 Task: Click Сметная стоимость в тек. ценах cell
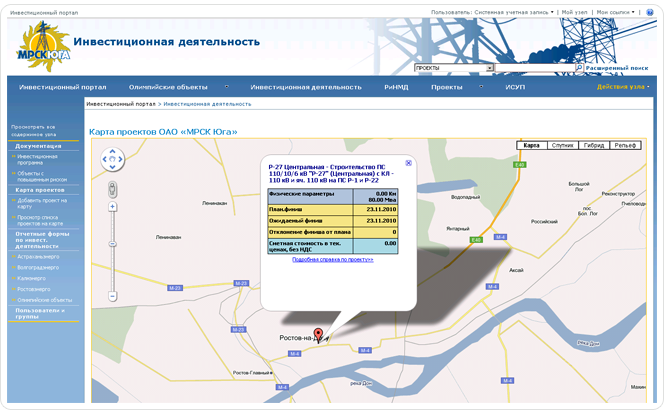[x=310, y=246]
